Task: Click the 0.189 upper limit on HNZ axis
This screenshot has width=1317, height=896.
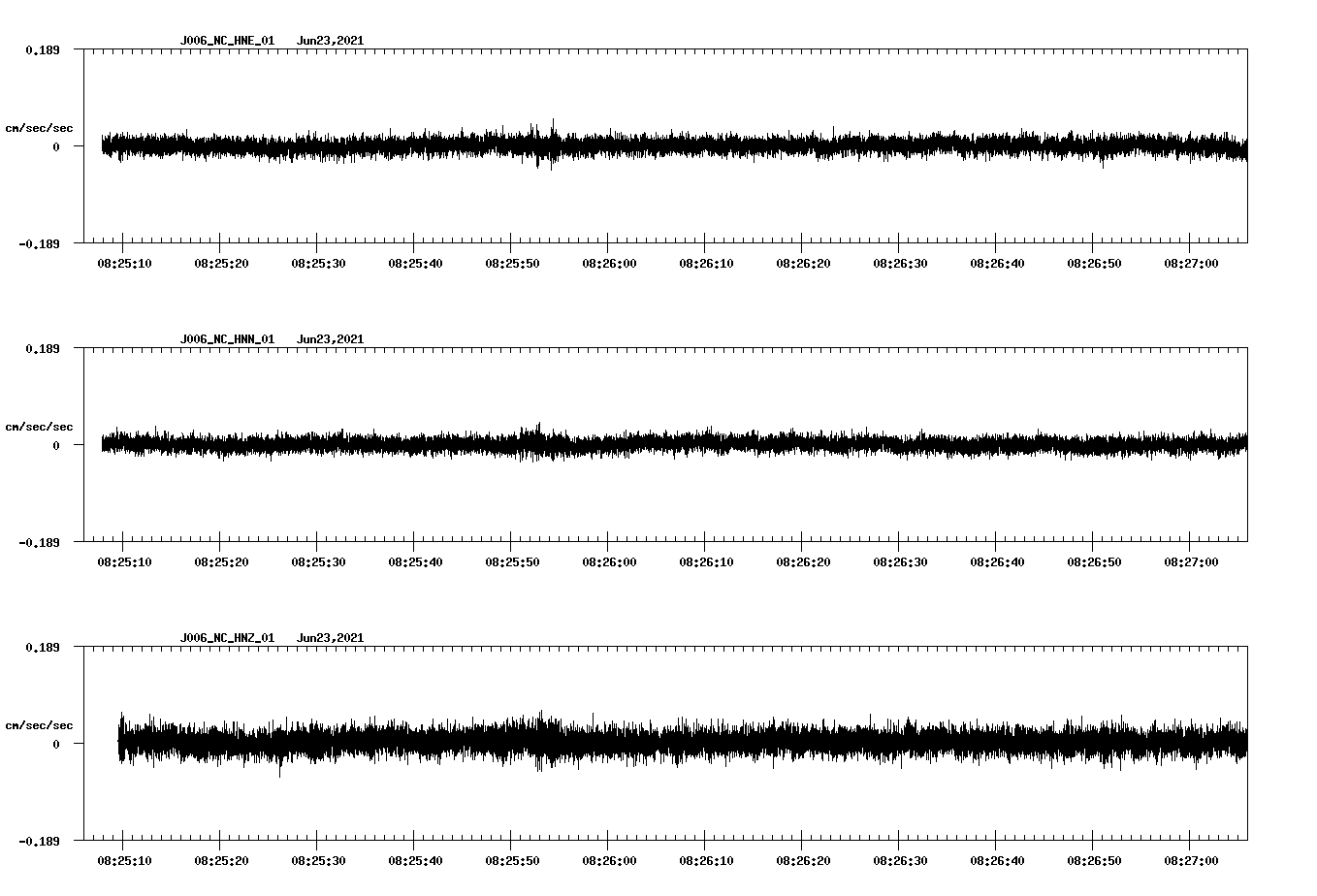Action: click(x=42, y=647)
